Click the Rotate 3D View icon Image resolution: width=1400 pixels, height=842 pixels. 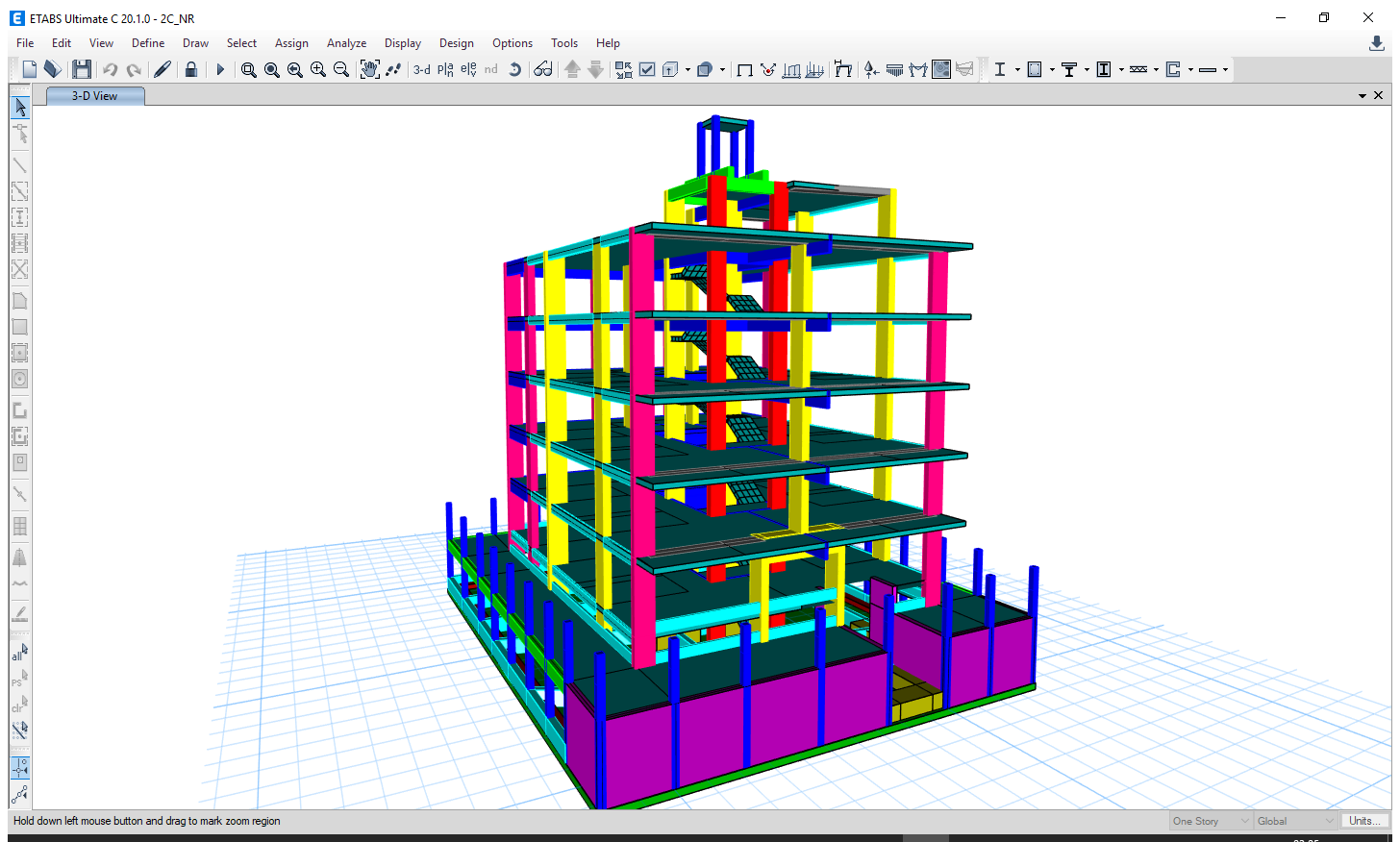pos(515,69)
